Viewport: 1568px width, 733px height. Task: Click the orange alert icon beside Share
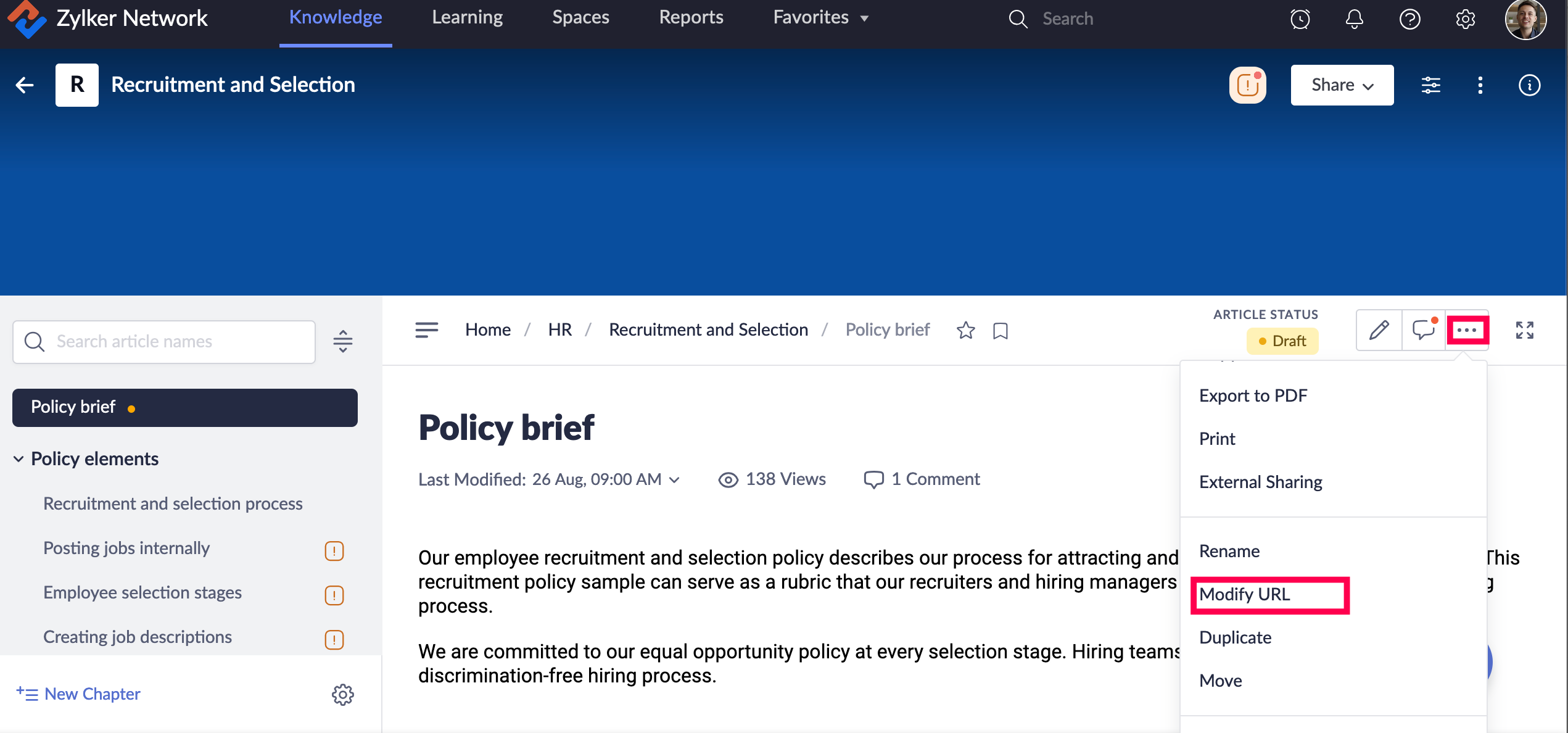point(1247,85)
